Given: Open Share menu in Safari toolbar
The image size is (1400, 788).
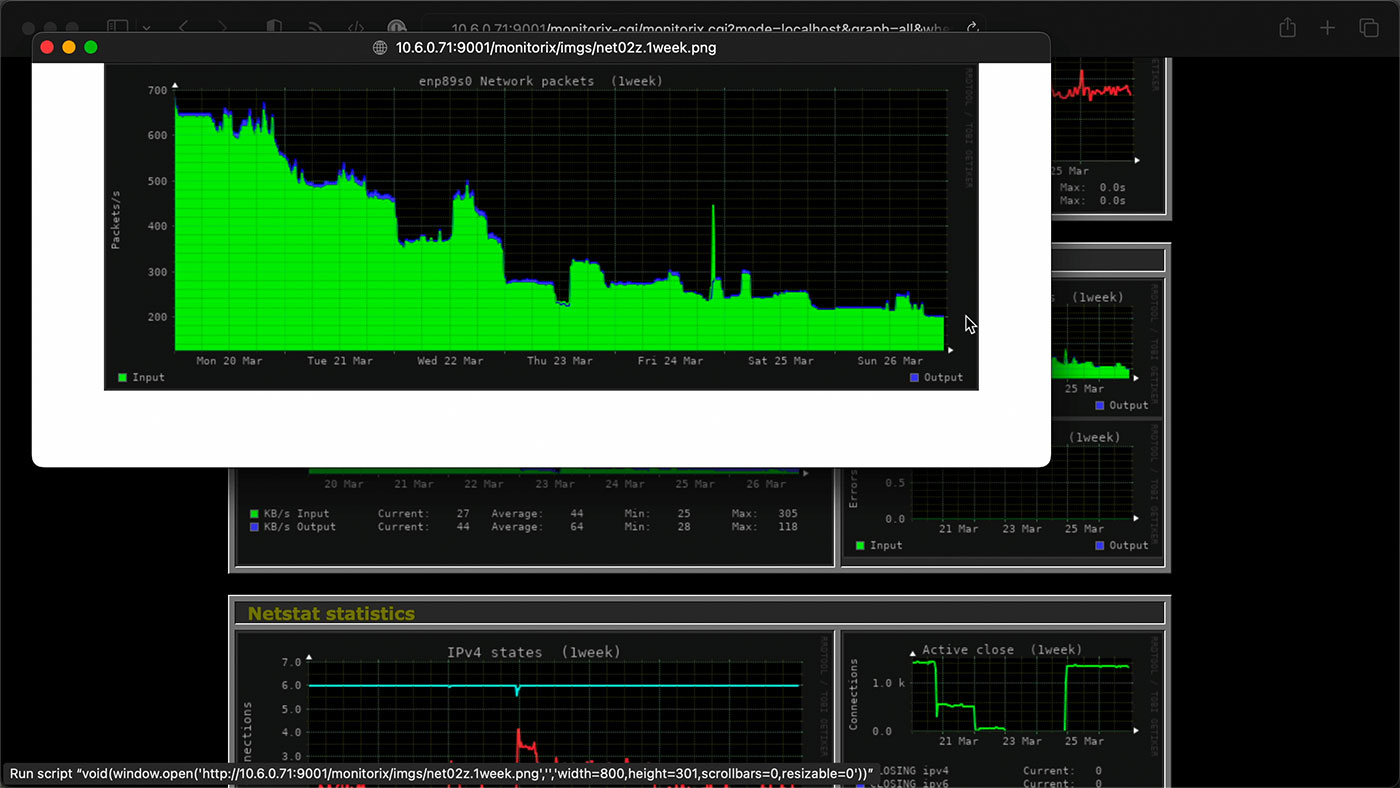Looking at the screenshot, I should [1288, 28].
